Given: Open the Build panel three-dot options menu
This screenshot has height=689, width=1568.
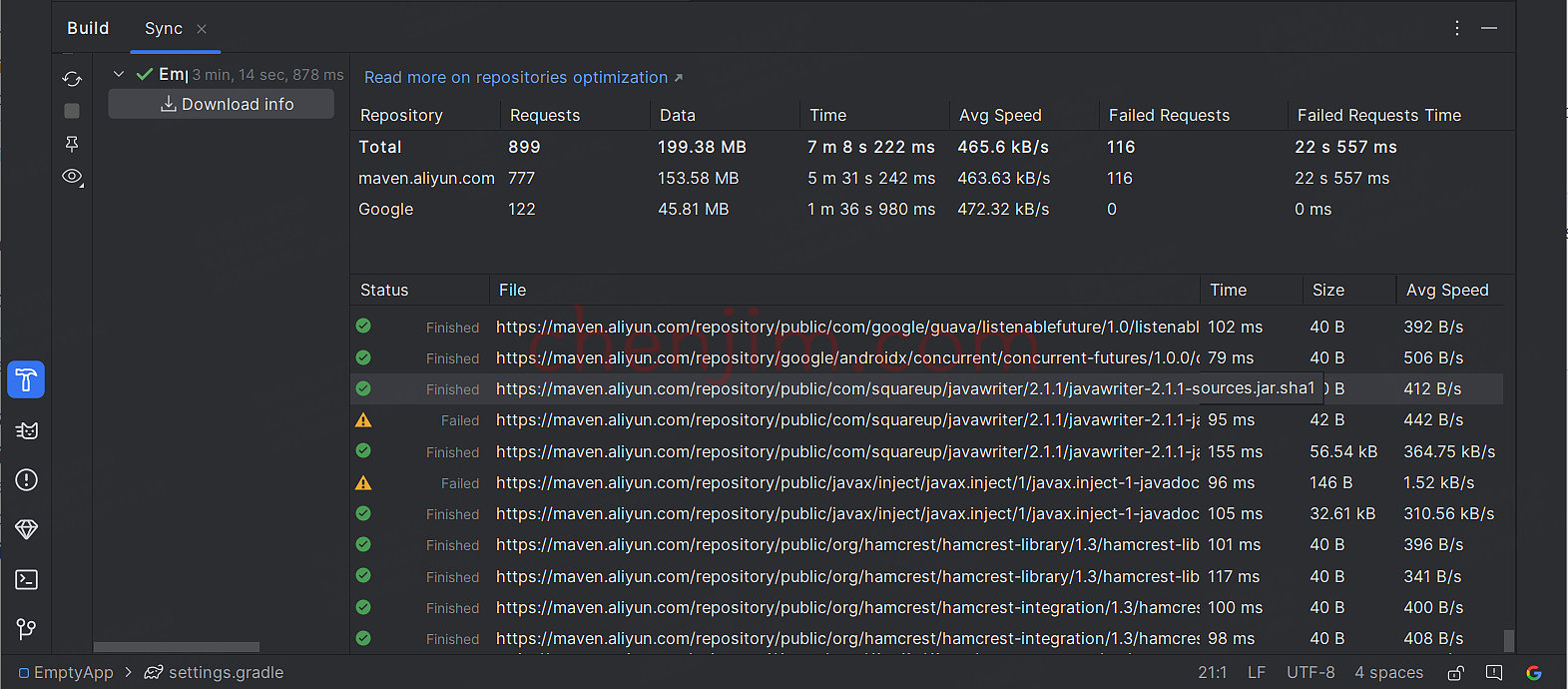Looking at the screenshot, I should (1457, 28).
